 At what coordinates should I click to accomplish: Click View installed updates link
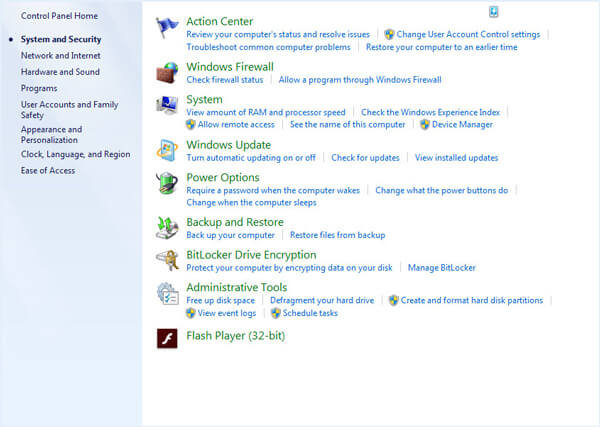click(x=457, y=158)
